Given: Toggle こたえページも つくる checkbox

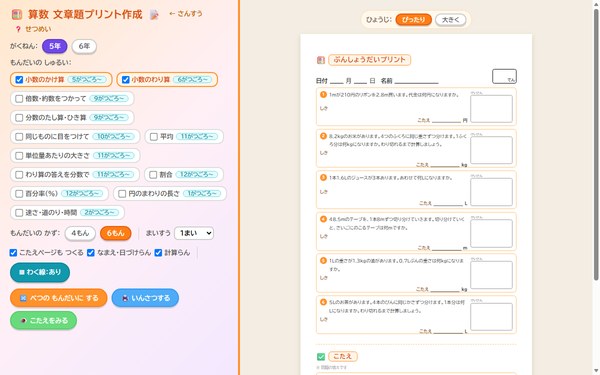Looking at the screenshot, I should coord(13,253).
